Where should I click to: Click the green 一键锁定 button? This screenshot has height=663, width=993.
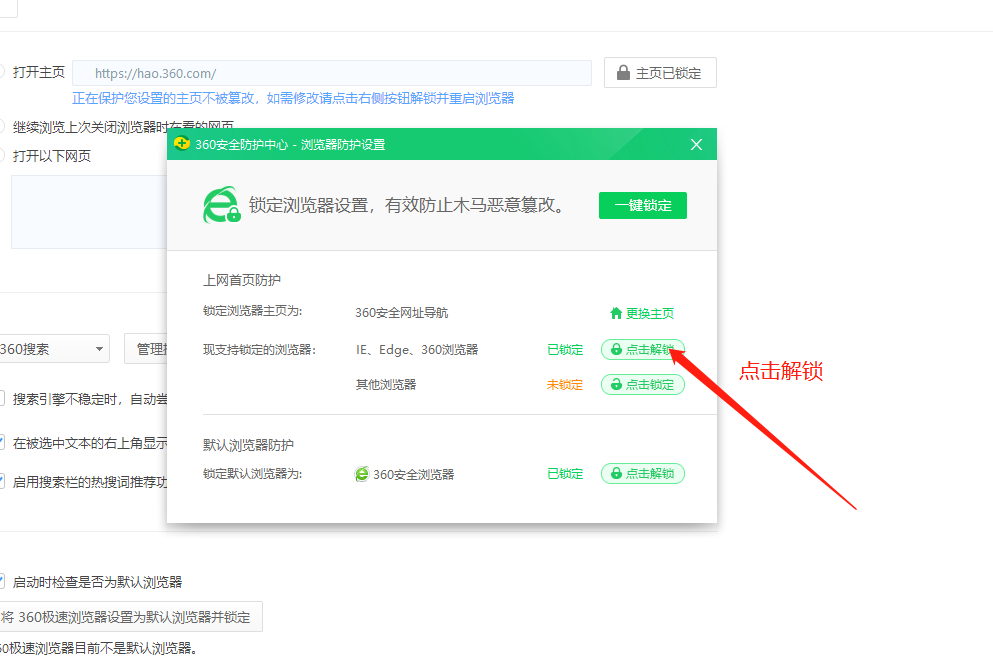(643, 205)
